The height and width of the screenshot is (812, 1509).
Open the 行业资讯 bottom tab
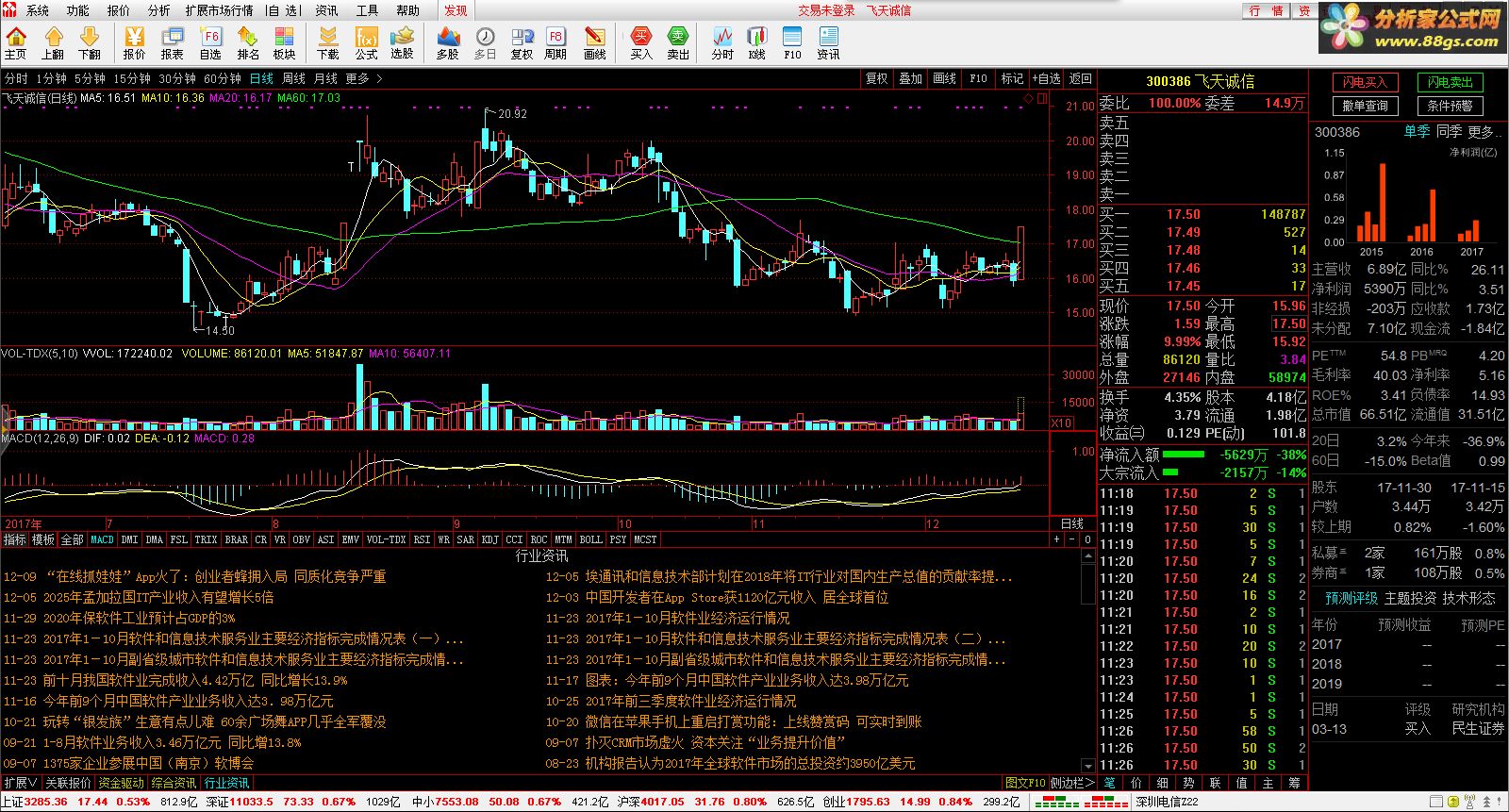[x=226, y=783]
